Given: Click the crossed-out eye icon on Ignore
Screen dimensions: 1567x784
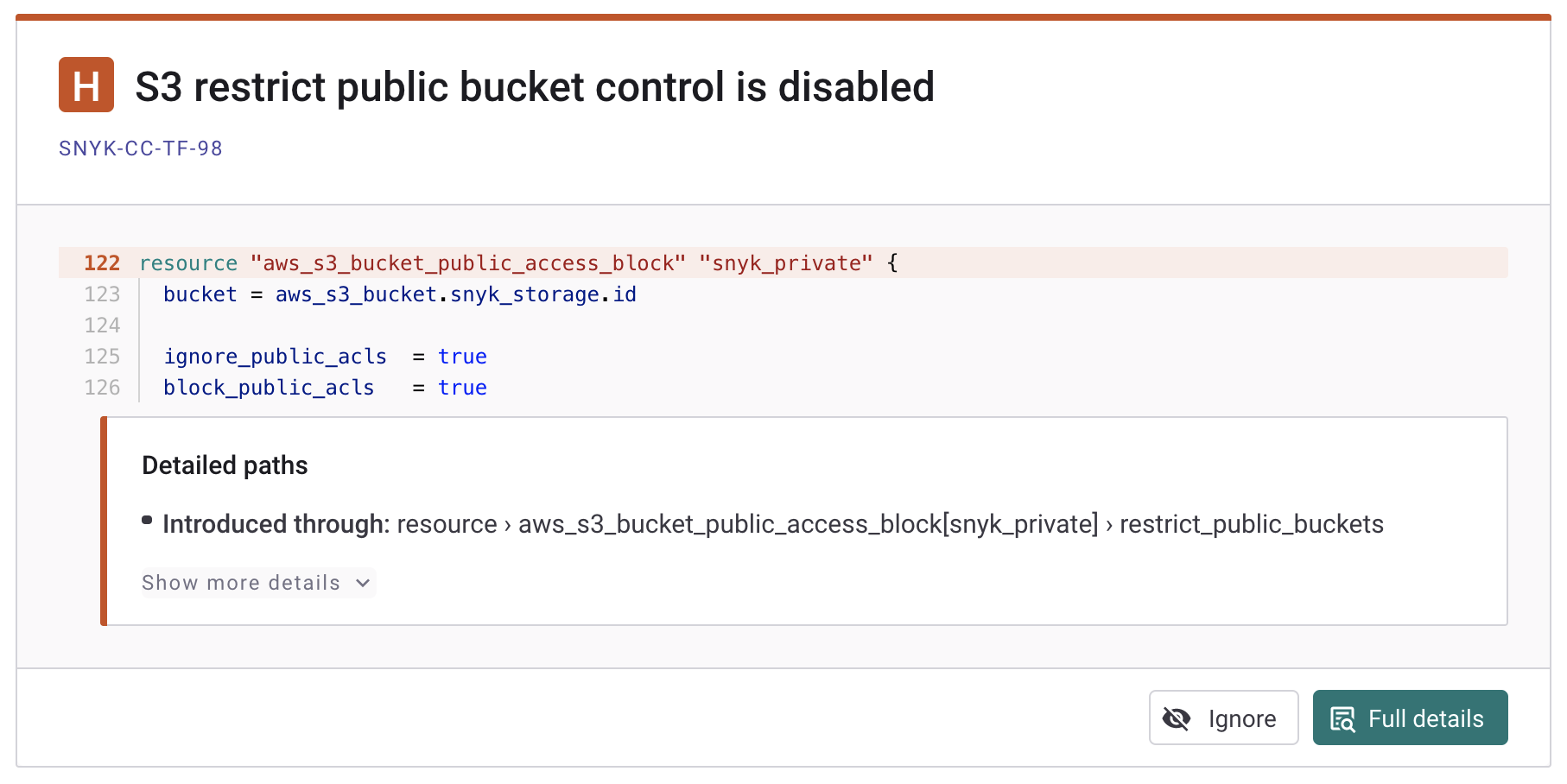Looking at the screenshot, I should point(1177,718).
